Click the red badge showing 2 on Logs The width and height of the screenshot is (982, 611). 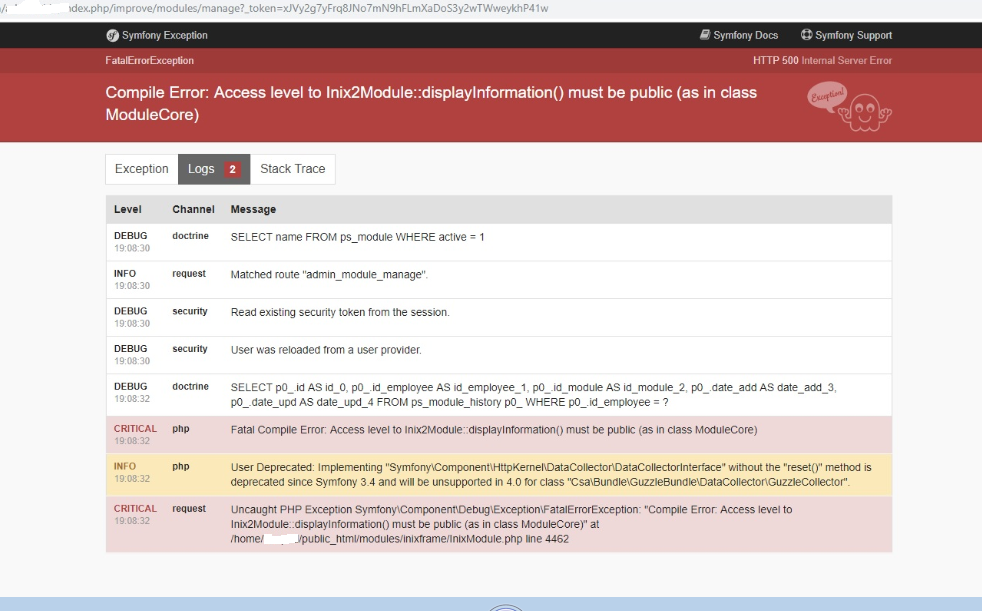coord(232,169)
